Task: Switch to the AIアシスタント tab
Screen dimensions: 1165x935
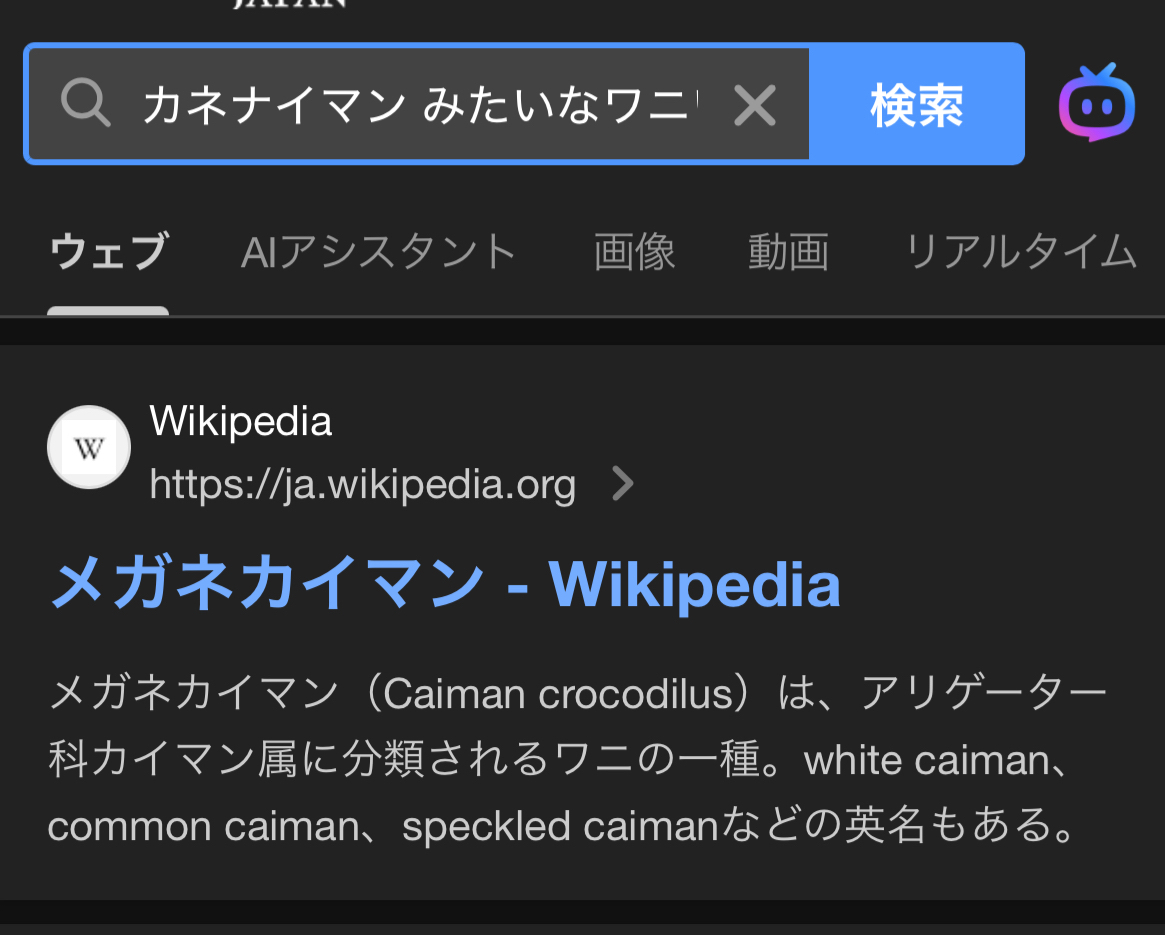Action: (x=379, y=252)
